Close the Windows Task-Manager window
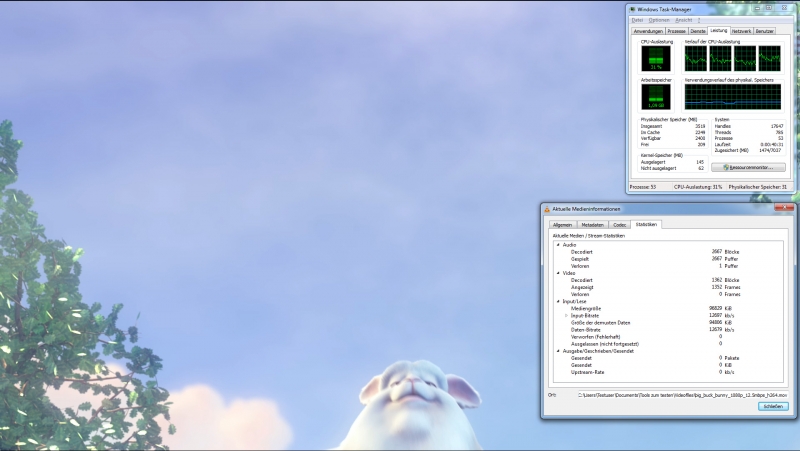The height and width of the screenshot is (451, 800). 784,8
